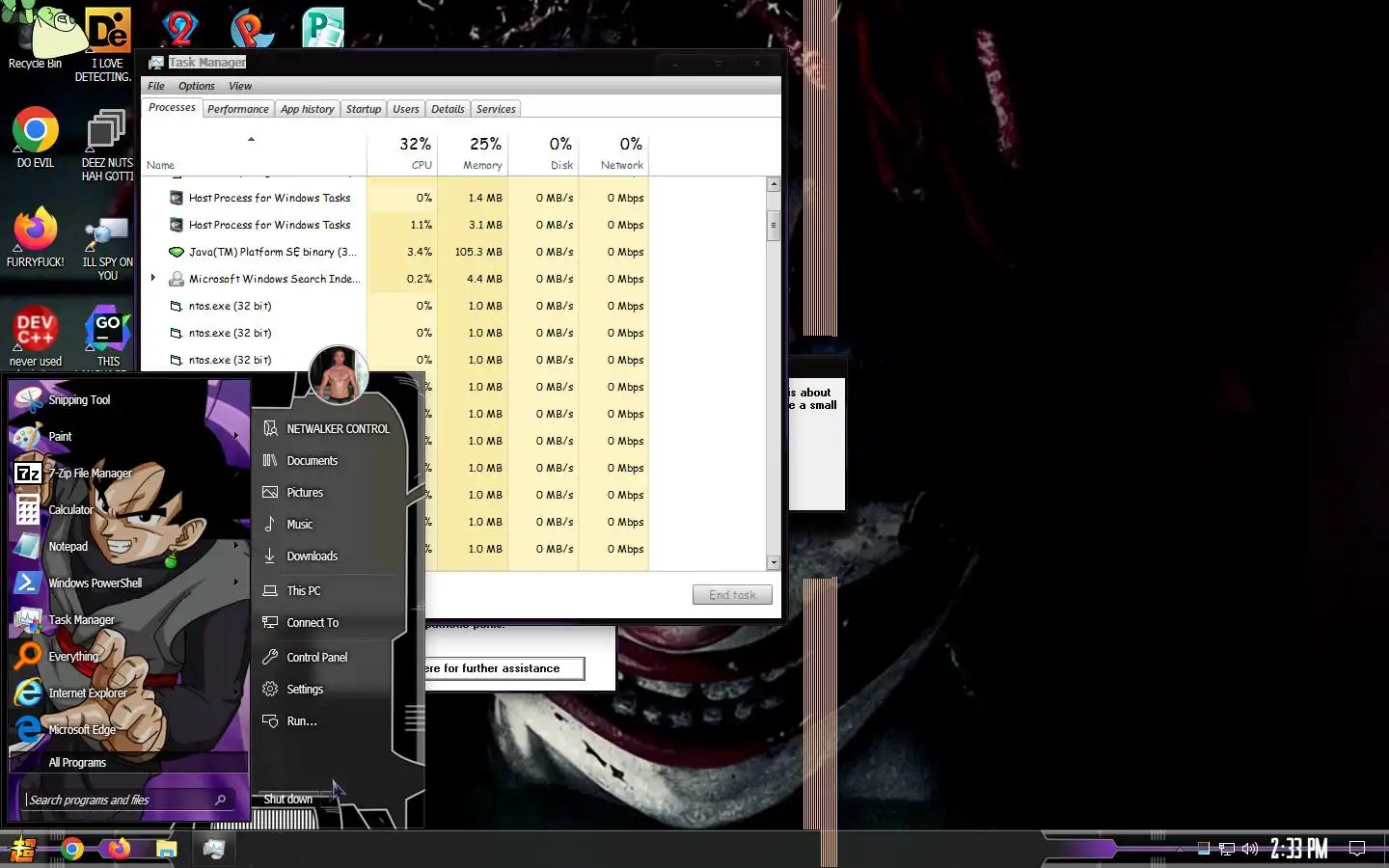Click the 'Search programs and files' box
The height and width of the screenshot is (868, 1389).
point(125,800)
